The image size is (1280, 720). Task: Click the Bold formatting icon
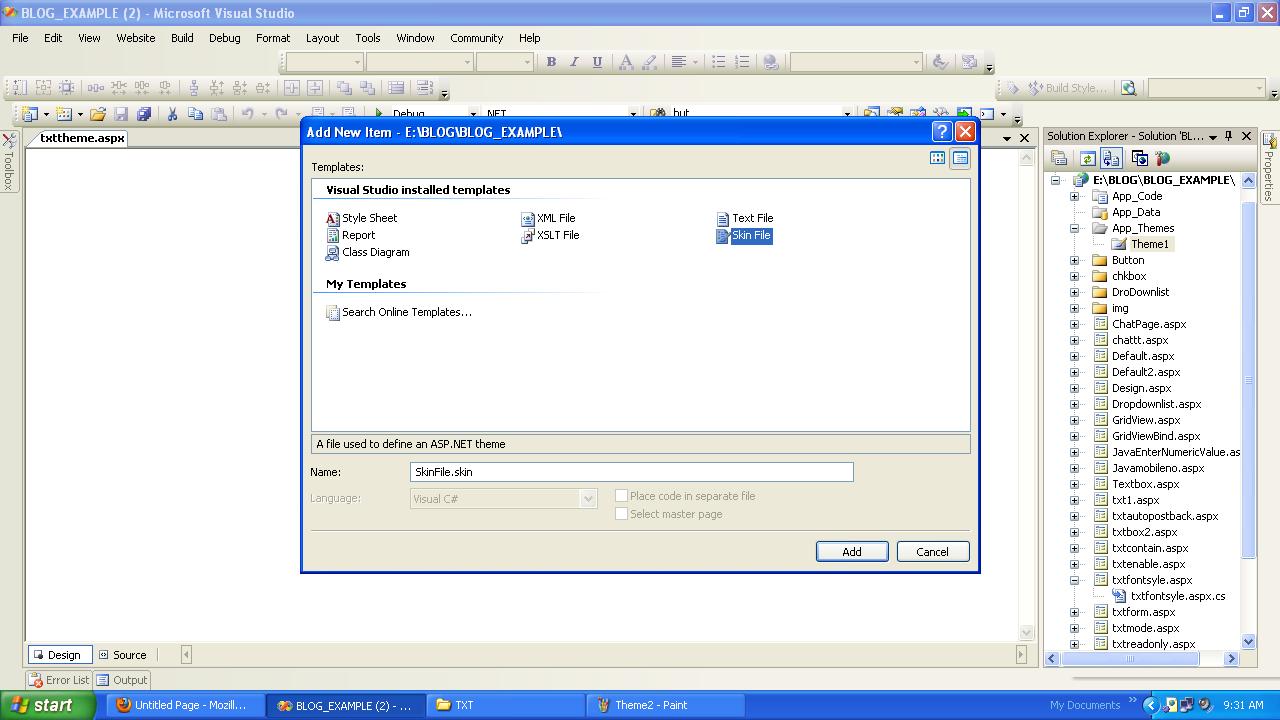(551, 62)
